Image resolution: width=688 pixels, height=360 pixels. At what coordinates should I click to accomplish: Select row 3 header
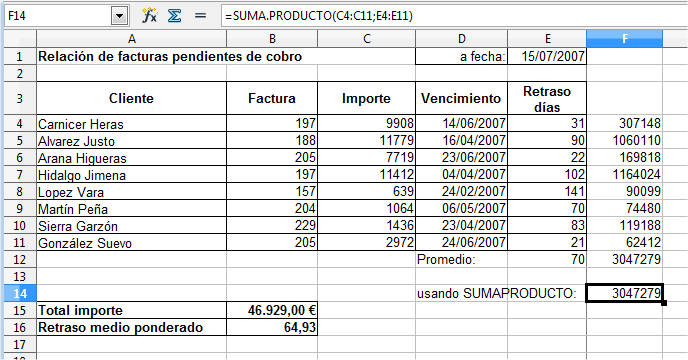coord(20,98)
